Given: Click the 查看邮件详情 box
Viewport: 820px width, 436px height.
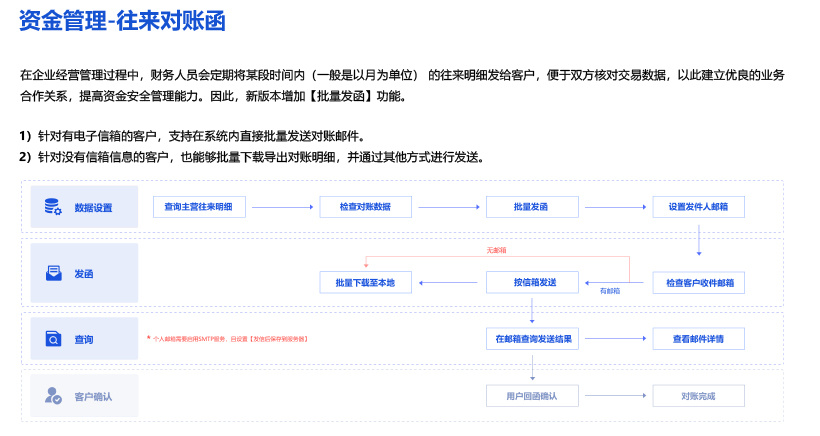Looking at the screenshot, I should point(698,339).
